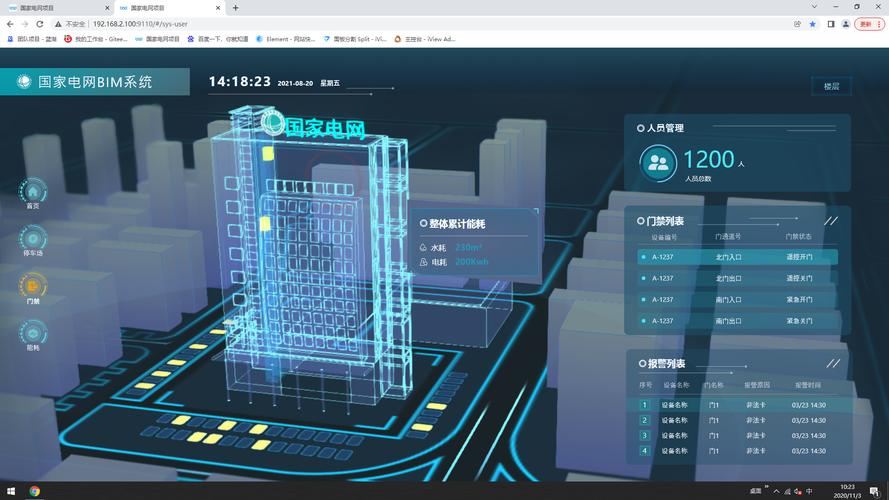889x500 pixels.
Task: Select the 门禁 access control sidebar icon
Action: point(33,286)
